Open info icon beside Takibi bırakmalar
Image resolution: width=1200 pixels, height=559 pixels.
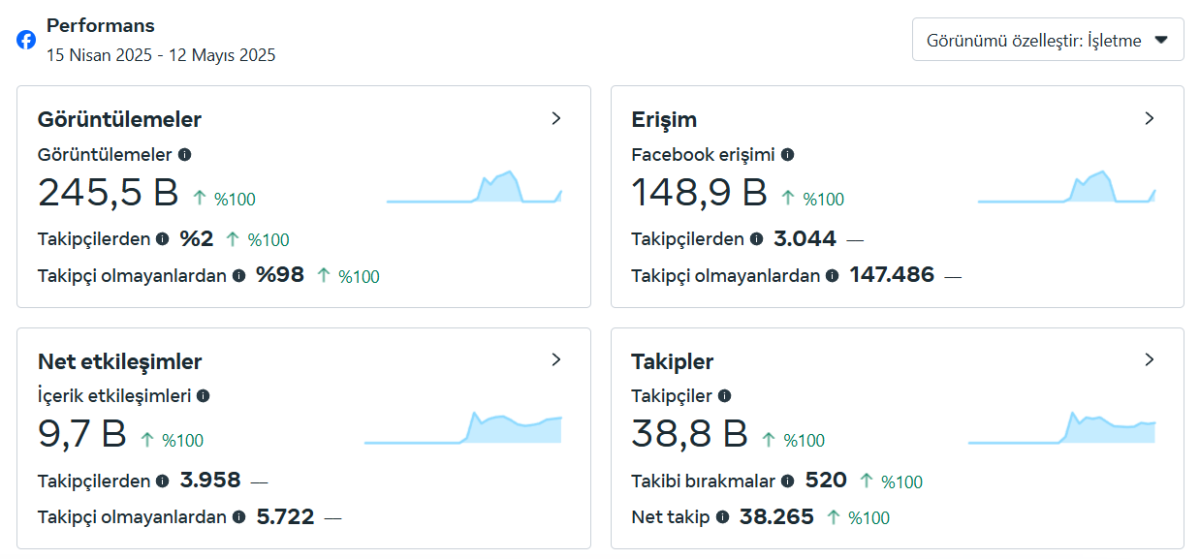(x=787, y=481)
